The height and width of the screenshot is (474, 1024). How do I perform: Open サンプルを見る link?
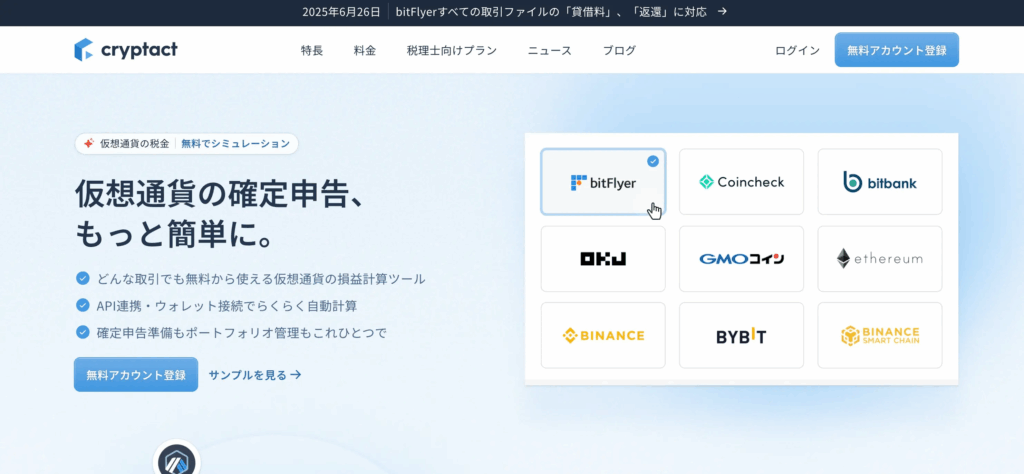255,375
